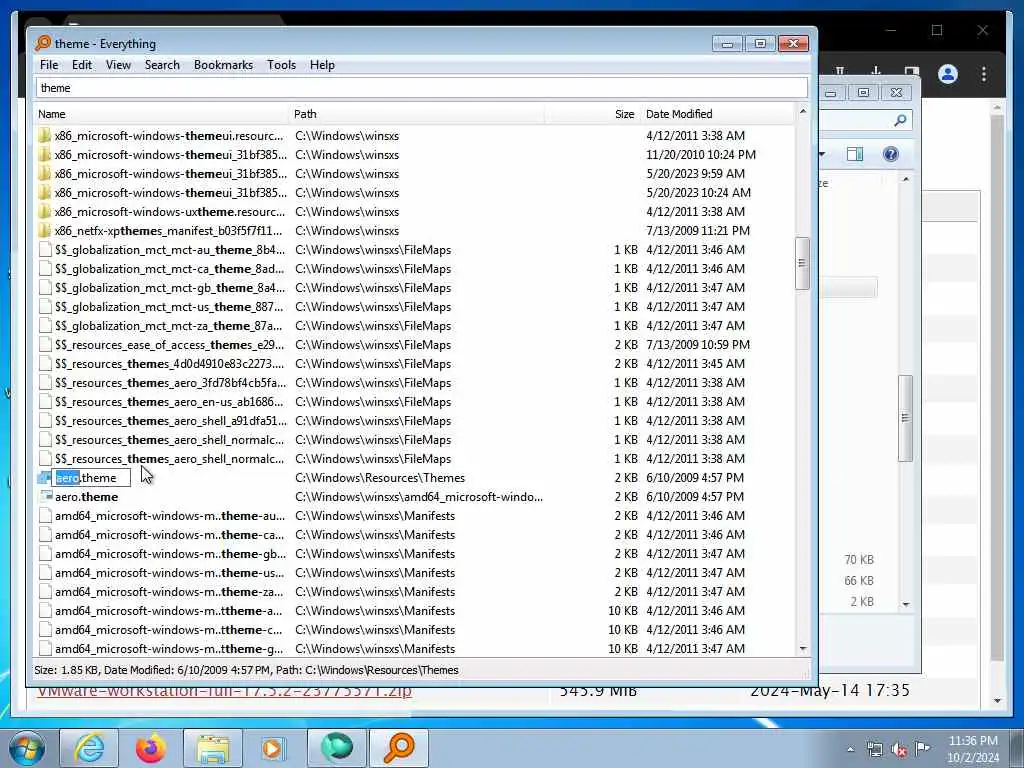Click file icon of $$_globalization_mct_mct-za_theme row
This screenshot has height=768, width=1024.
[45, 325]
